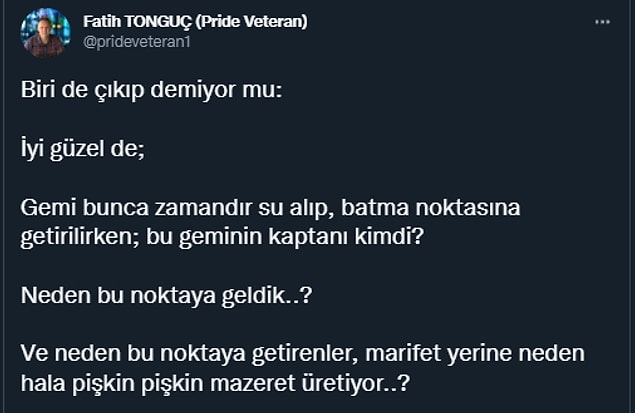Click the word "Gemi" in the tweet
This screenshot has width=635, height=413.
[x=44, y=209]
